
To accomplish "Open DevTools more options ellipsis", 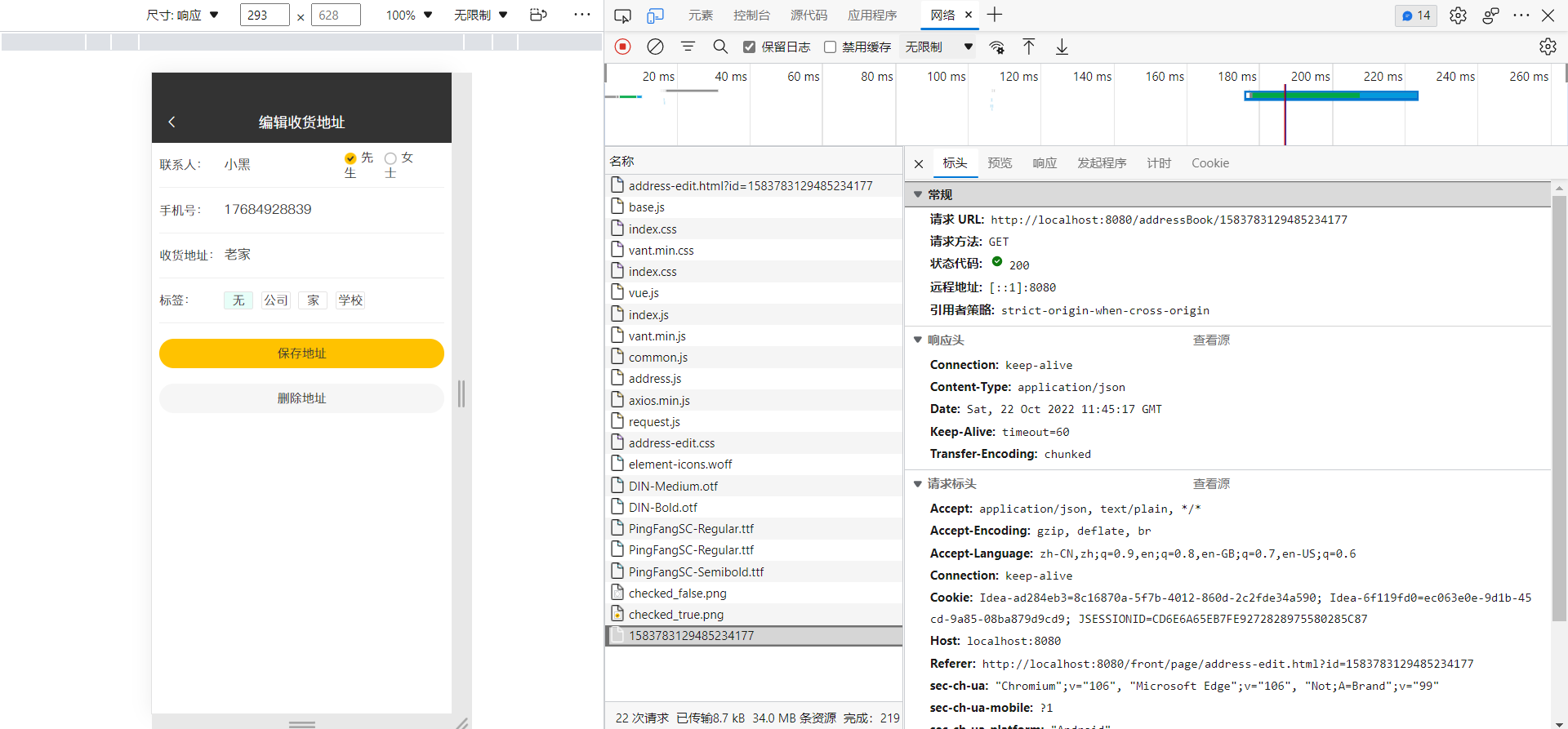I will coord(1521,16).
